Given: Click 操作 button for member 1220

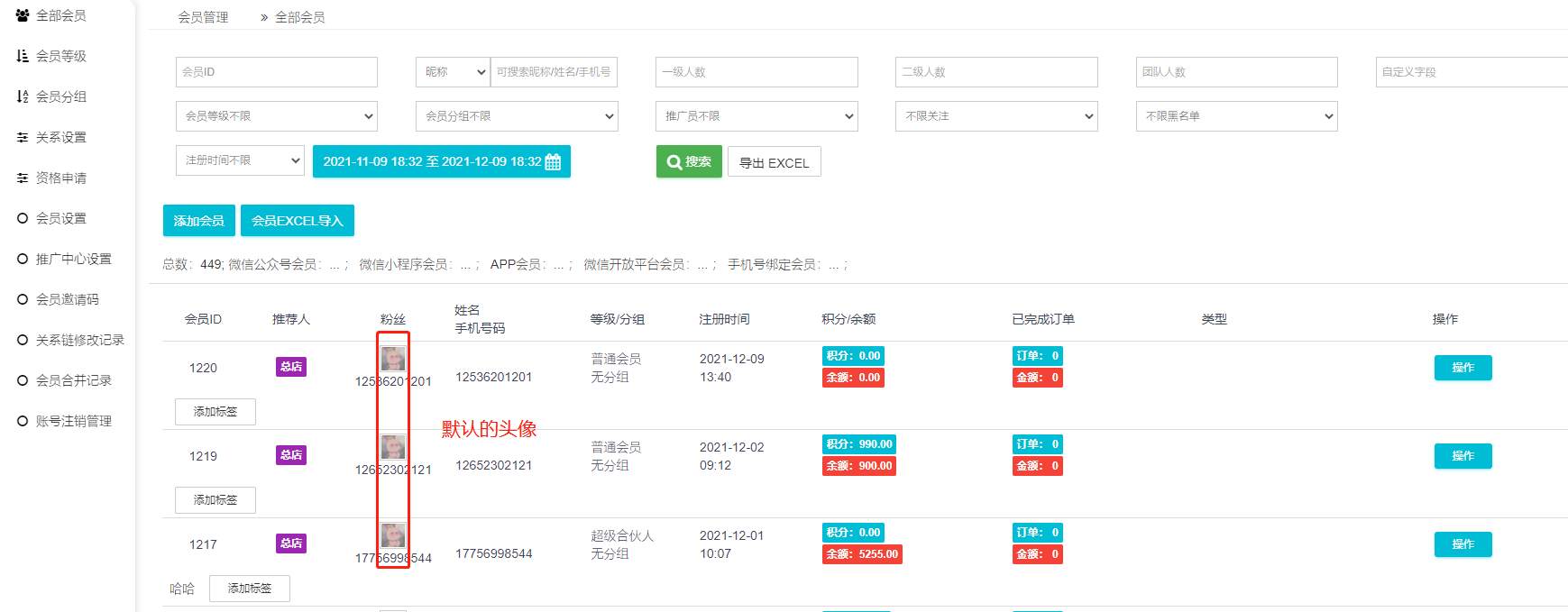Looking at the screenshot, I should pyautogui.click(x=1463, y=368).
